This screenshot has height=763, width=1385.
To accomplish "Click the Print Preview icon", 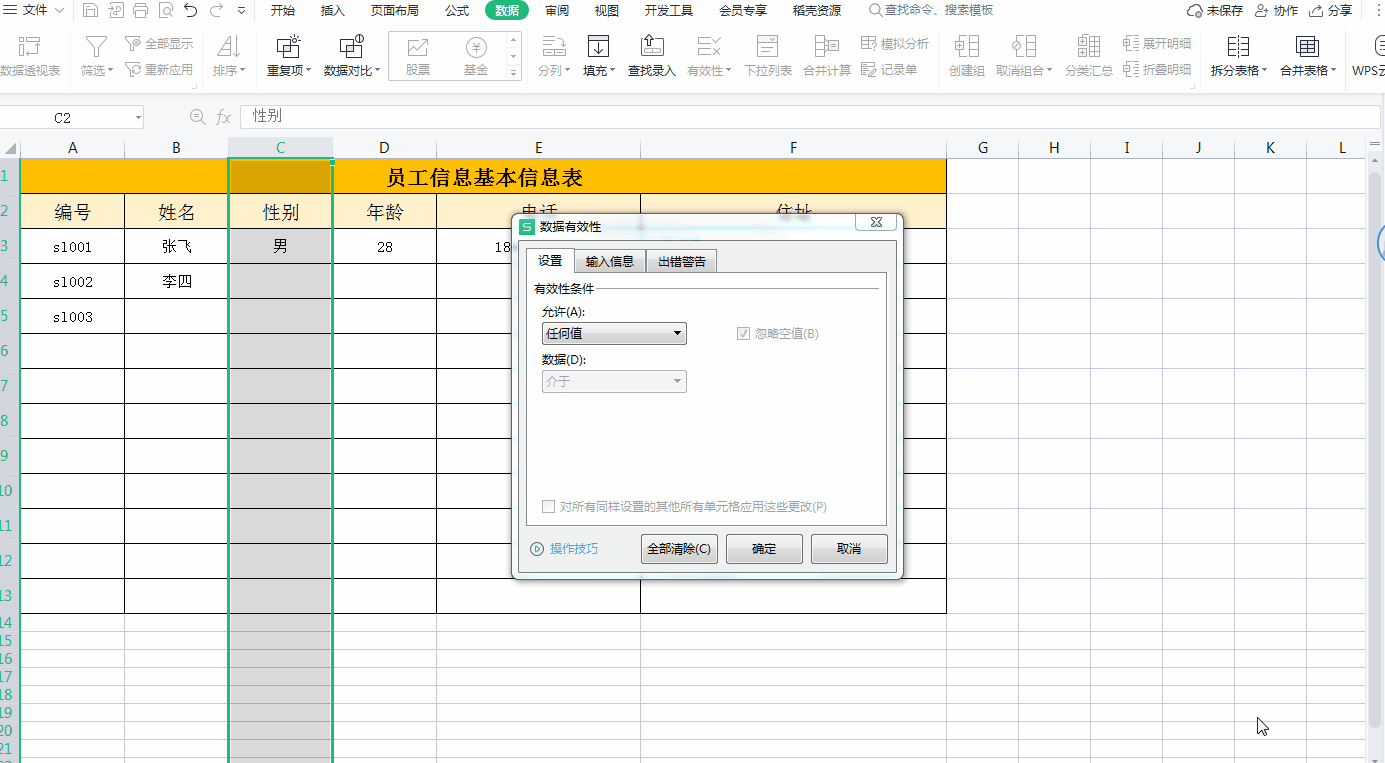I will (165, 11).
